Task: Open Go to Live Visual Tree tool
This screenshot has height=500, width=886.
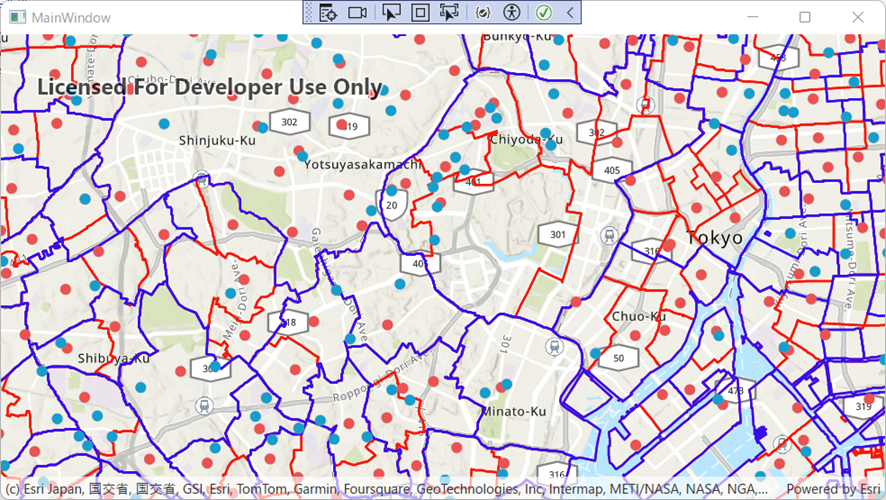Action: [328, 12]
